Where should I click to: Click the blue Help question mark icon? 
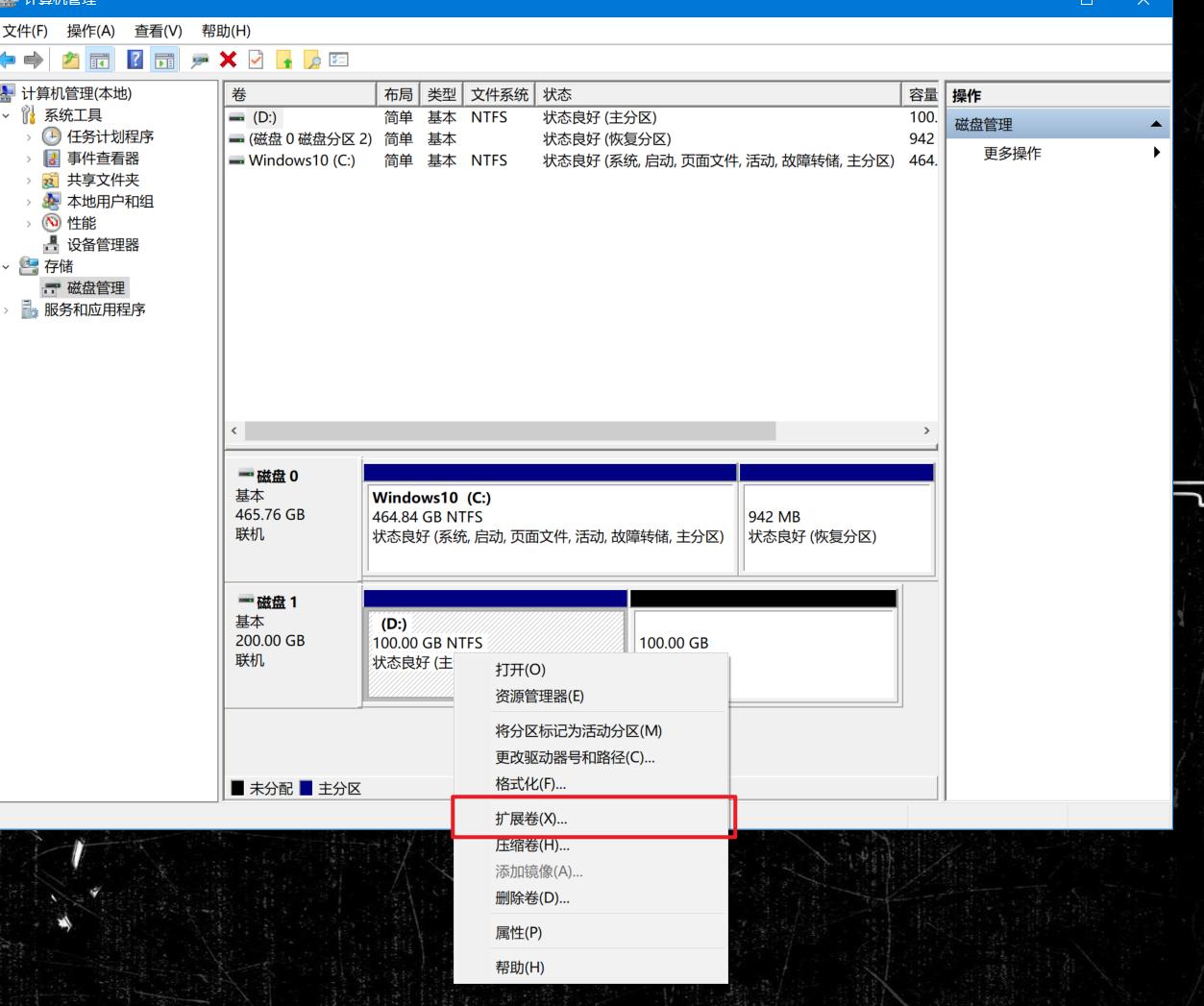tap(135, 61)
